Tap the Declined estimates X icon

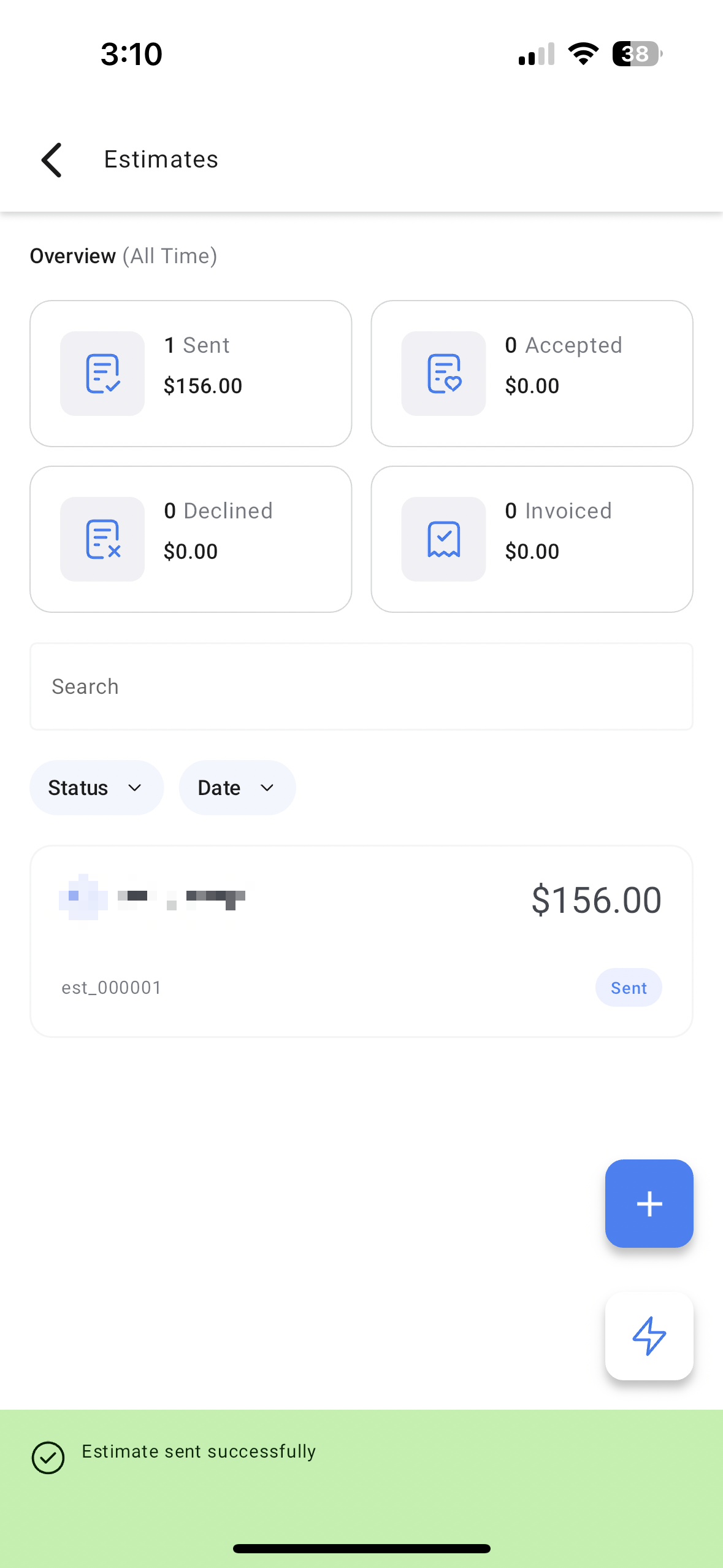tap(102, 539)
